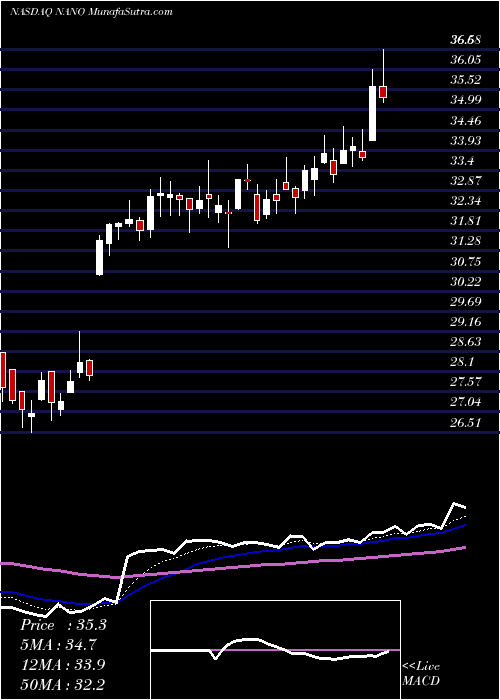Click inside the MACD inset chart

pyautogui.click(x=275, y=650)
